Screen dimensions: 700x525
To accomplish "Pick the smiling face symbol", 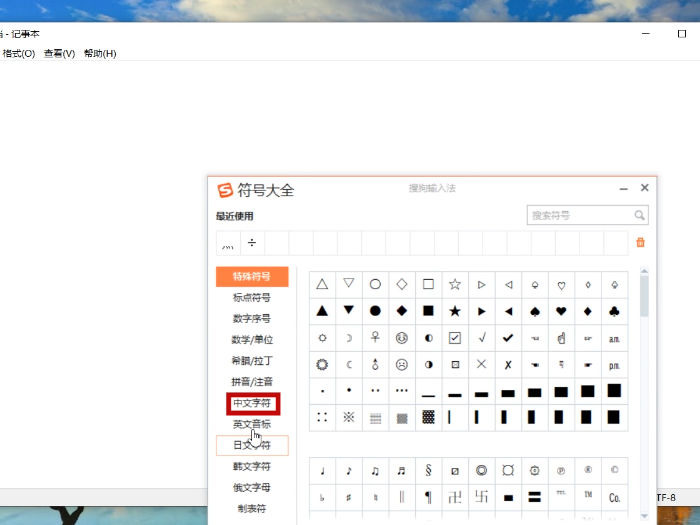I will point(402,338).
